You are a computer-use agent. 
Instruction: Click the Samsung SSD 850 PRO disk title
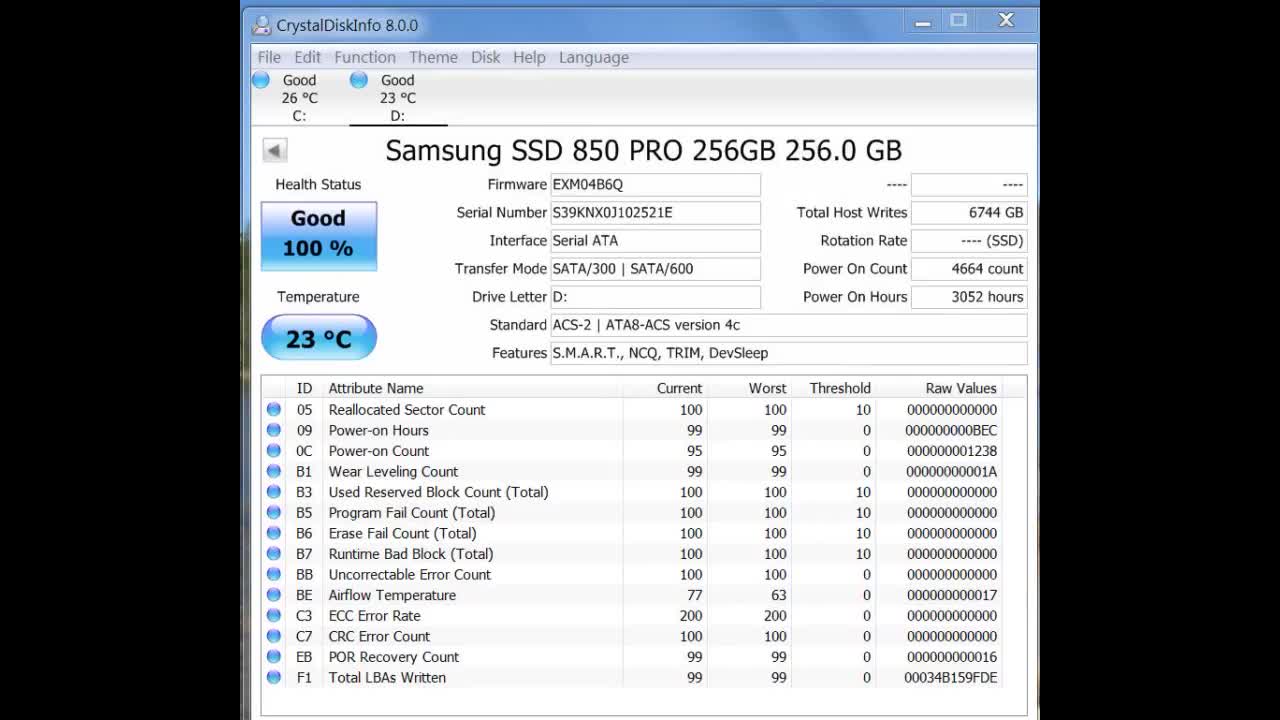[x=644, y=150]
